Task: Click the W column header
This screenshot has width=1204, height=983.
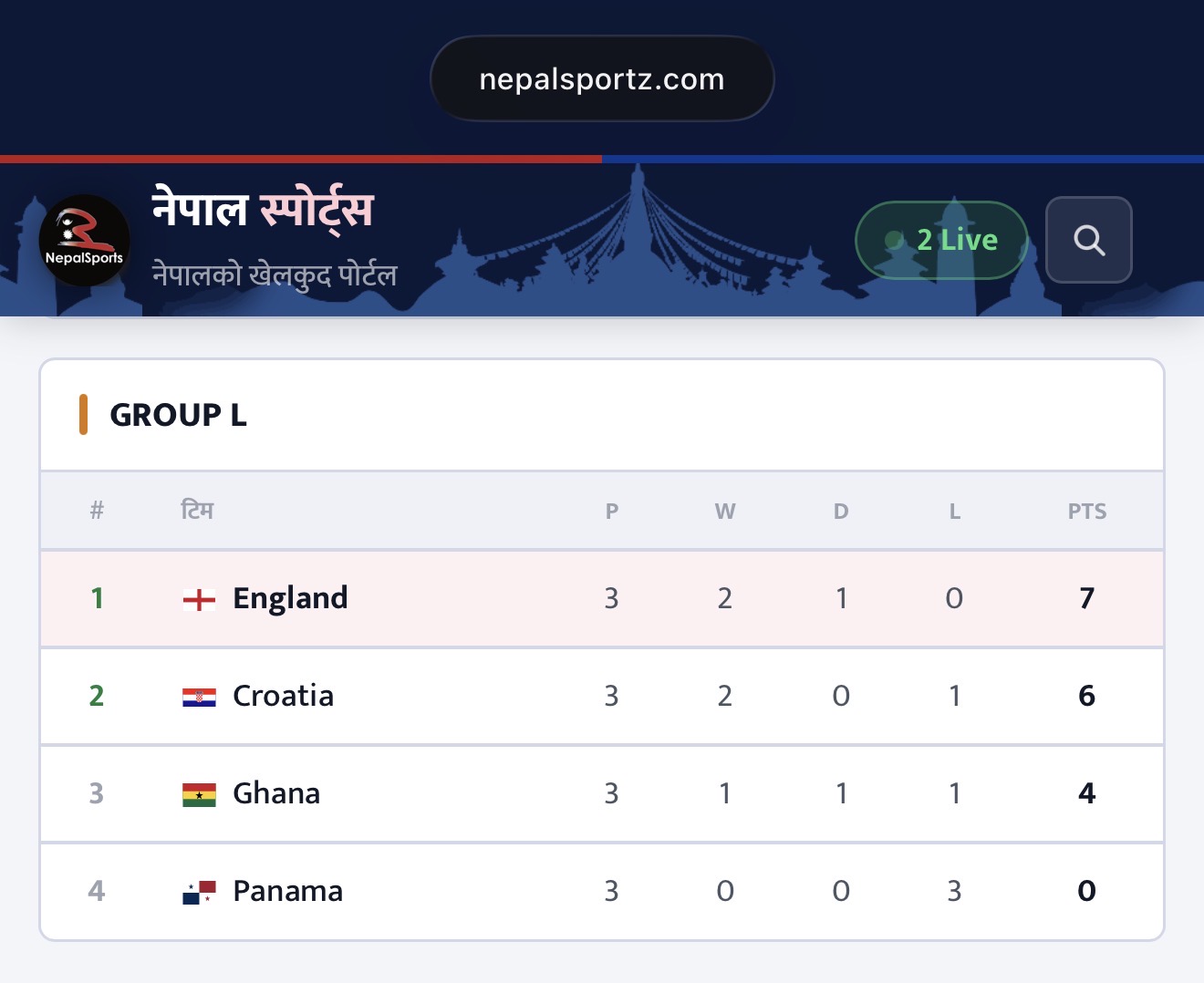Action: coord(725,512)
